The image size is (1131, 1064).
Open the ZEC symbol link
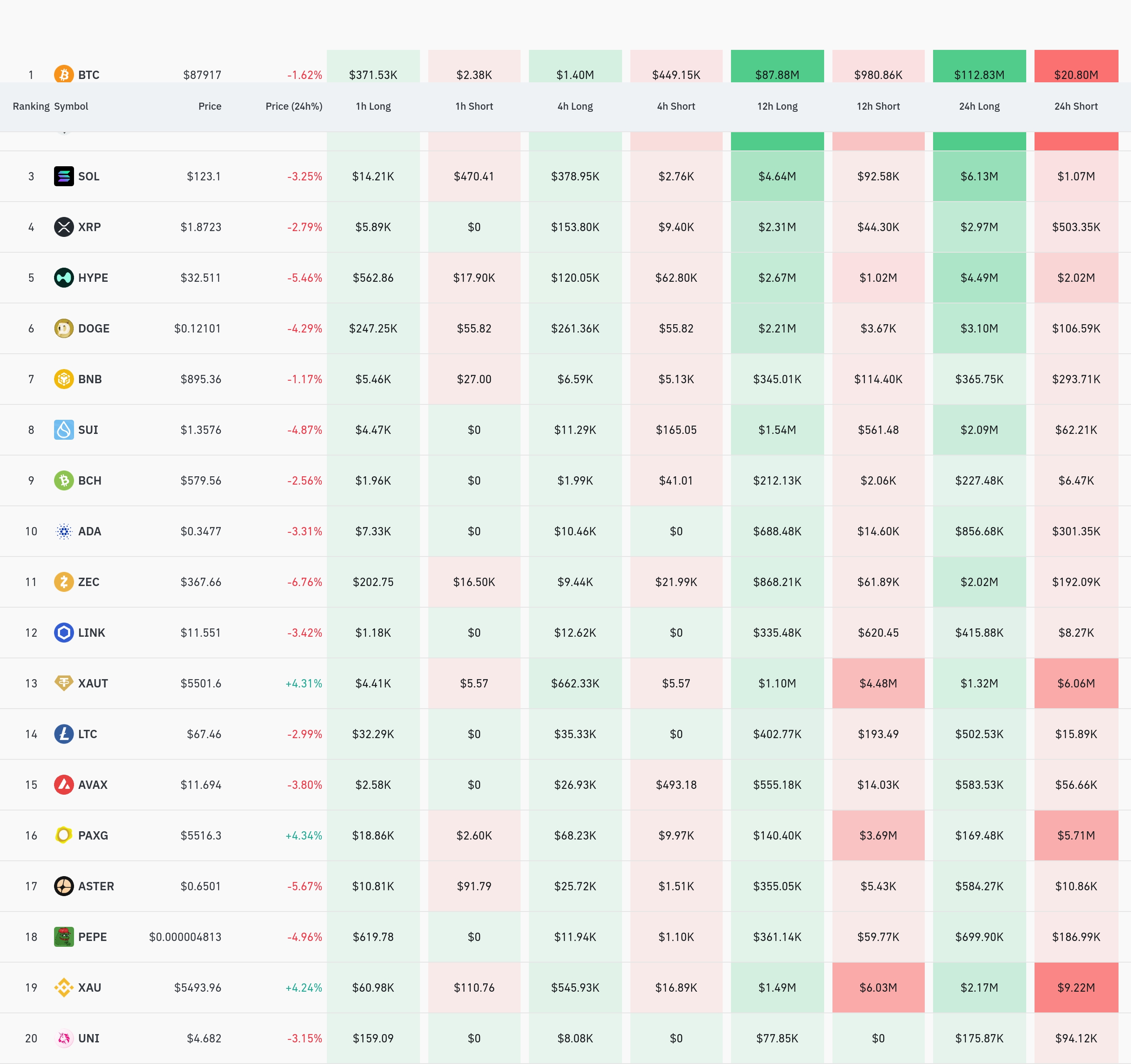tap(88, 582)
